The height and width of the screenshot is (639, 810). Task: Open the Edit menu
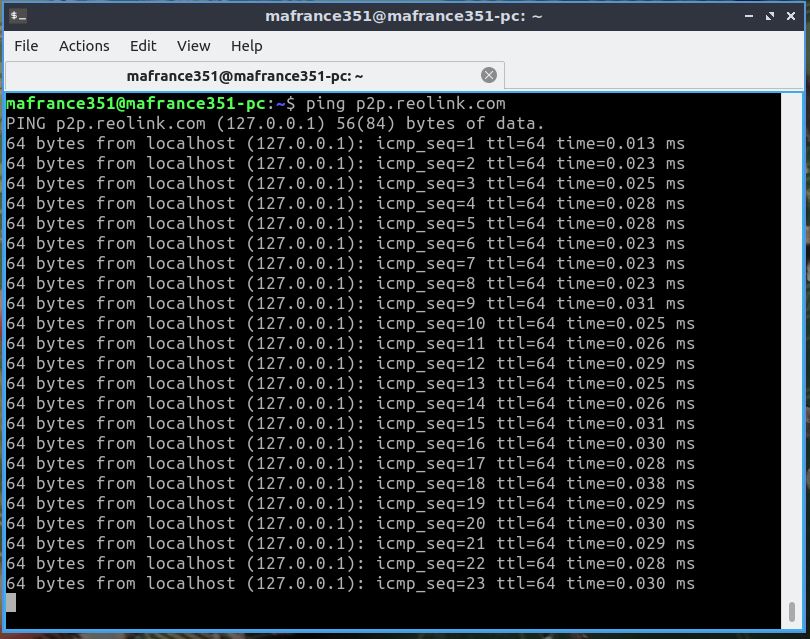[x=143, y=46]
